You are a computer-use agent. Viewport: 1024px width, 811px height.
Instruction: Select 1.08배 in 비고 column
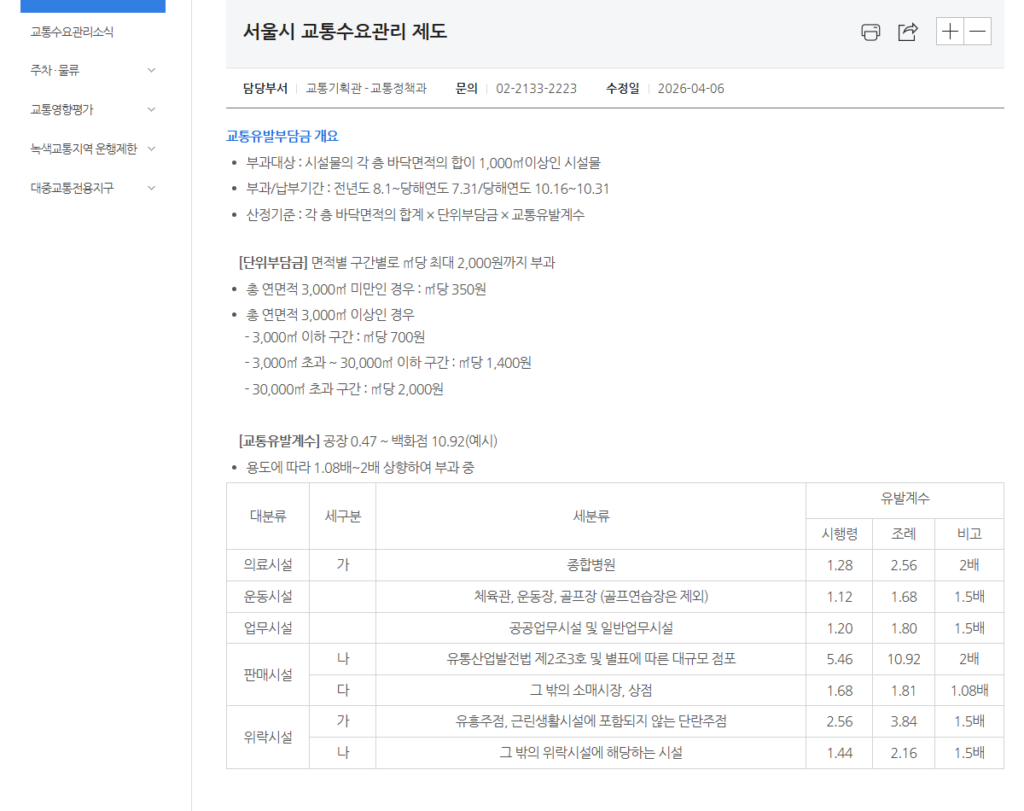[969, 690]
